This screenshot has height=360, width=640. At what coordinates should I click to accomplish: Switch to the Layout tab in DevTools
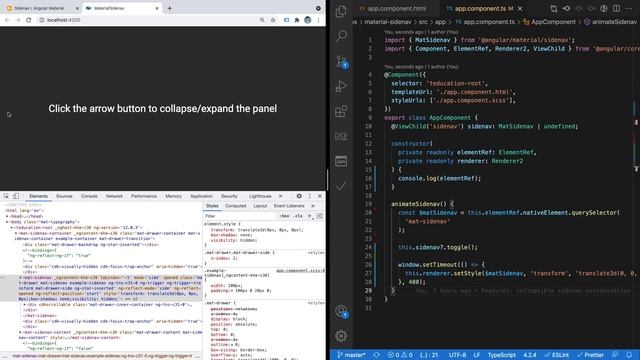(260, 206)
